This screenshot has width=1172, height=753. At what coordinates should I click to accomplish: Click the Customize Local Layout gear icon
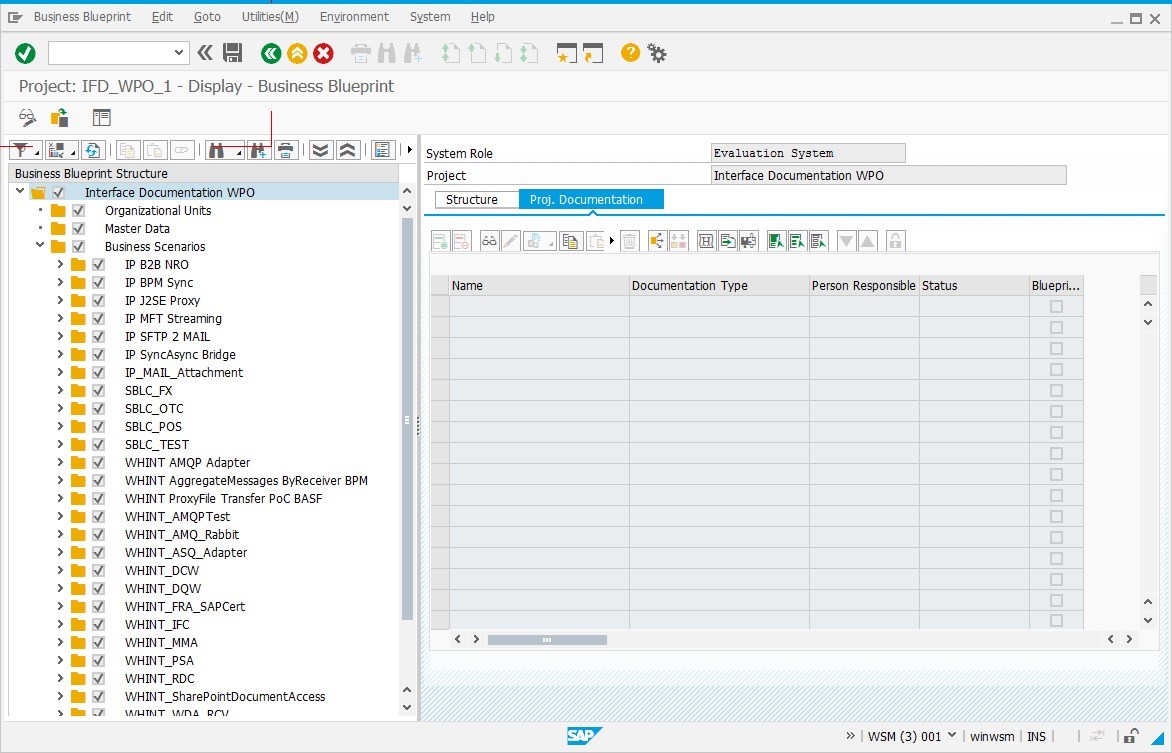(657, 53)
